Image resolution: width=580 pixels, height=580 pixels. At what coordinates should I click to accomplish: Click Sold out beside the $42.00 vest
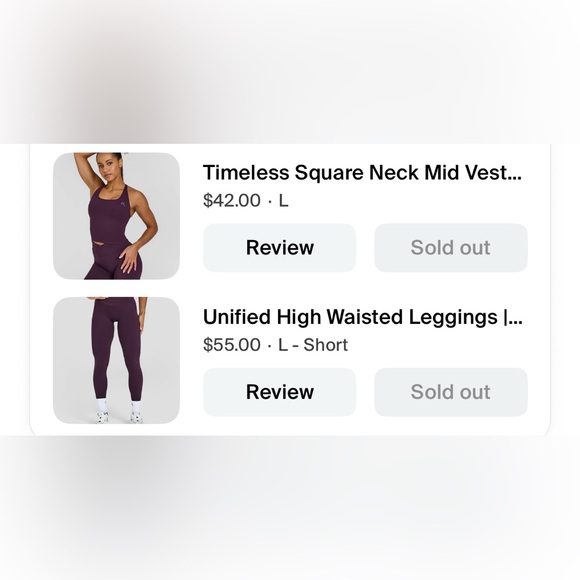click(x=451, y=247)
